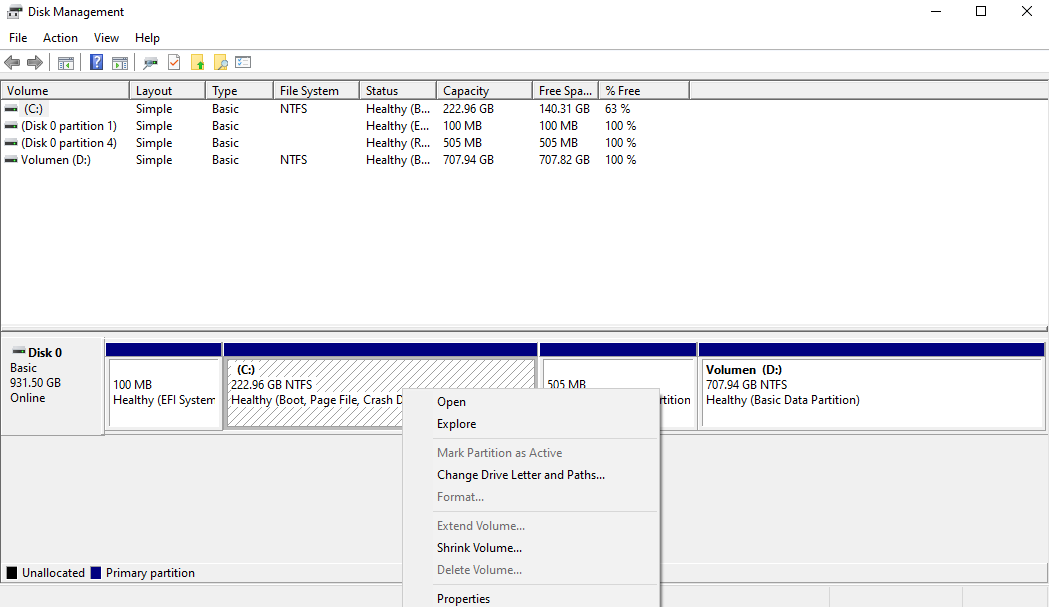The height and width of the screenshot is (607, 1049).
Task: Click disabled Extend Volume... entry
Action: 531,525
